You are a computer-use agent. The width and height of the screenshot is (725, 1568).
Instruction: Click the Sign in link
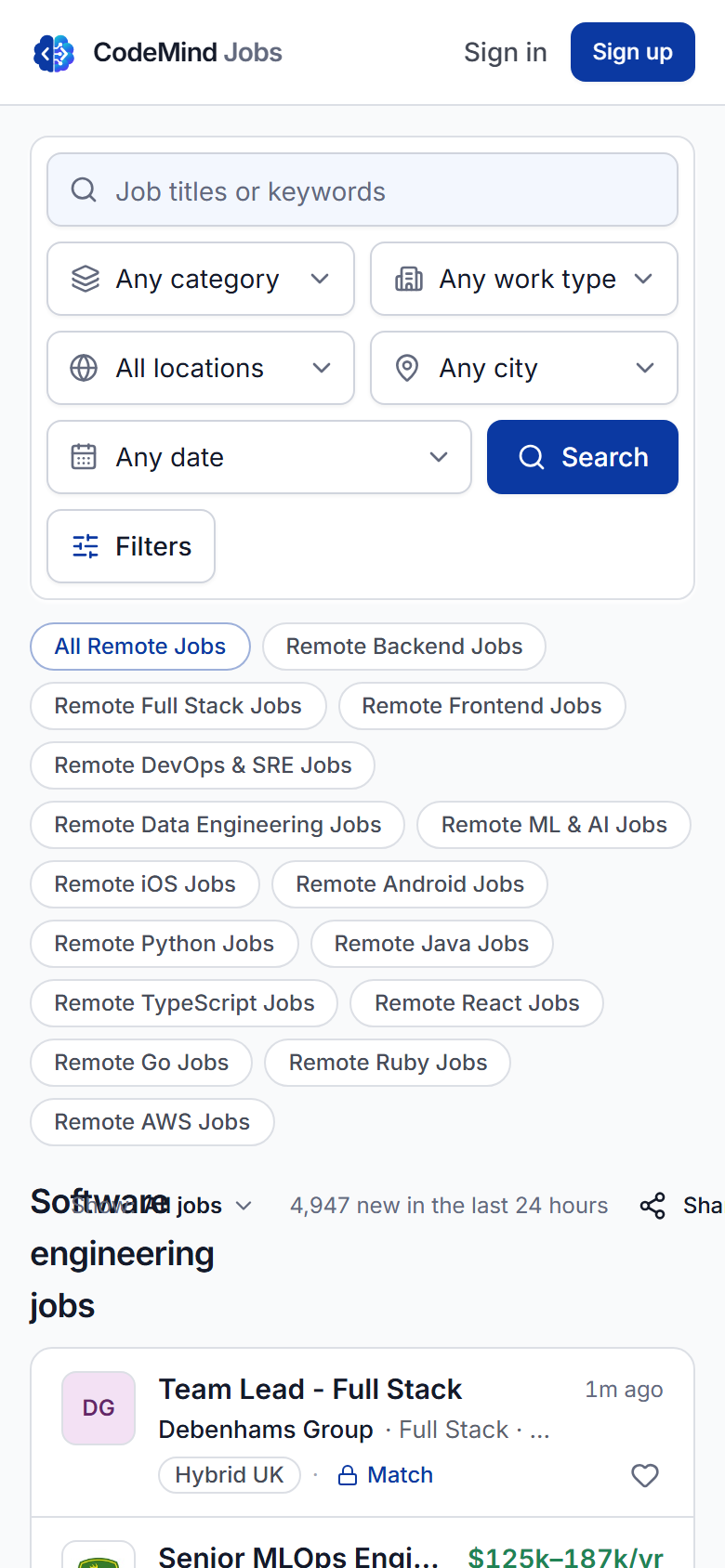pyautogui.click(x=506, y=52)
